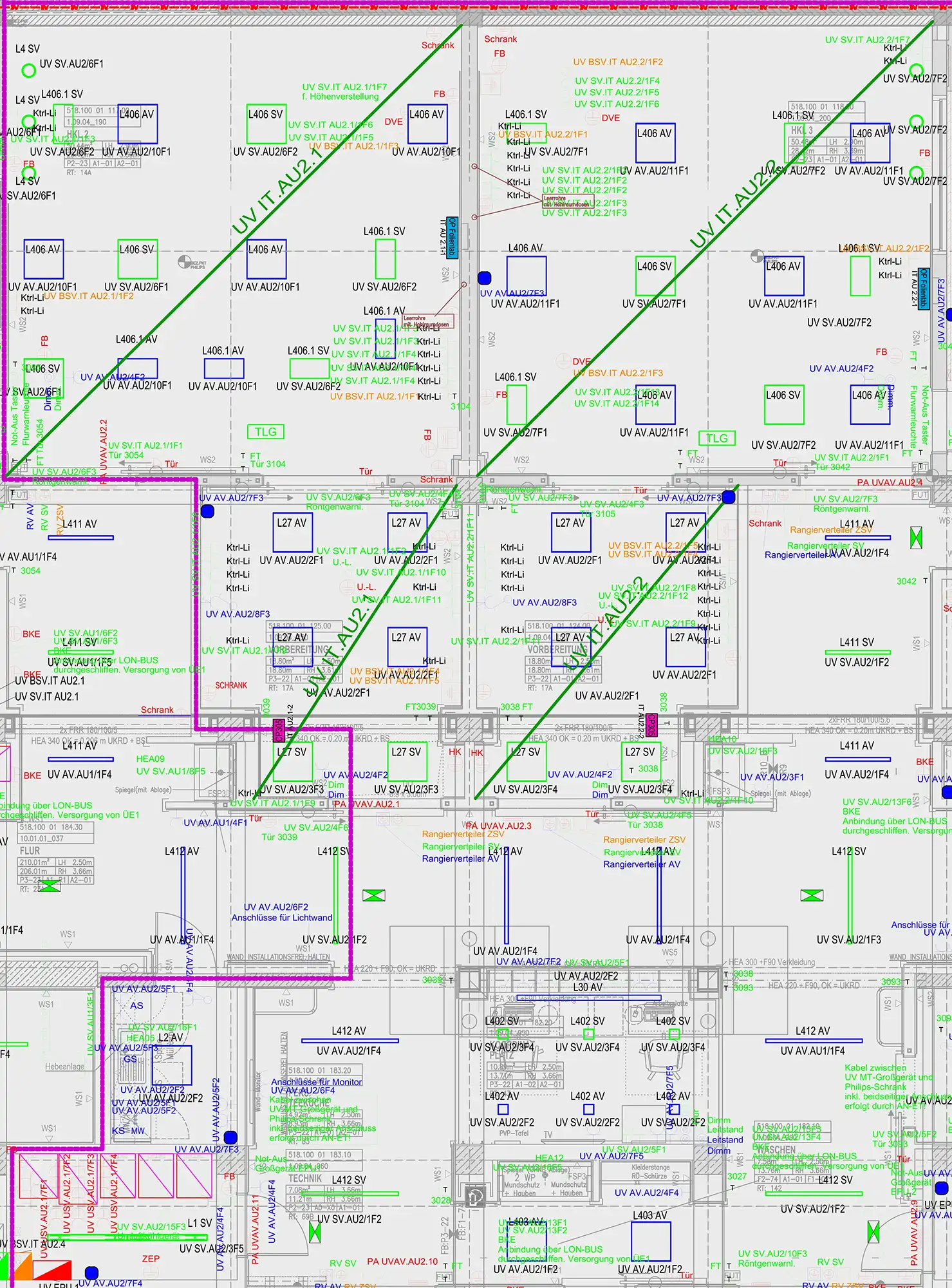Select the magenta CP305 tag beside IT AU2.2-2
Screen dimensions: 952x1288
[x=651, y=725]
